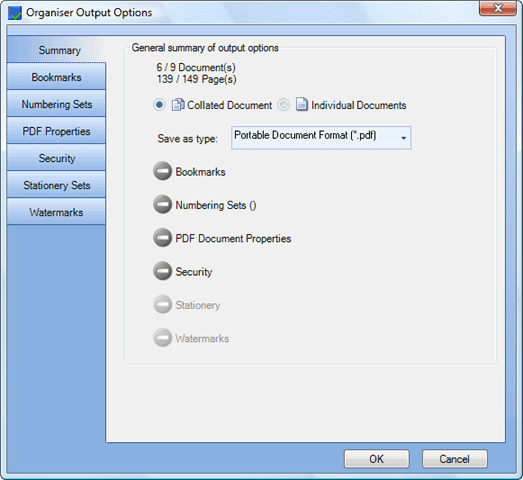Go to the PDF Properties tab
Screen dimensions: 523x480
click(56, 131)
